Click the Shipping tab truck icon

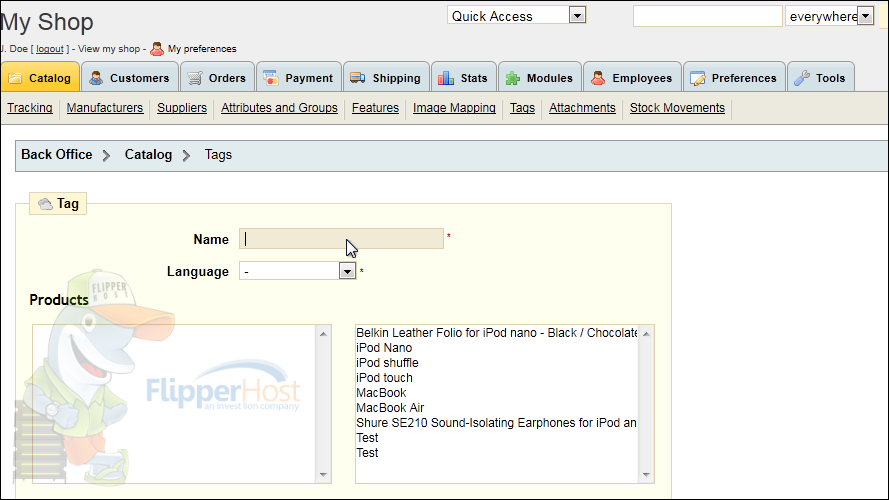click(358, 78)
